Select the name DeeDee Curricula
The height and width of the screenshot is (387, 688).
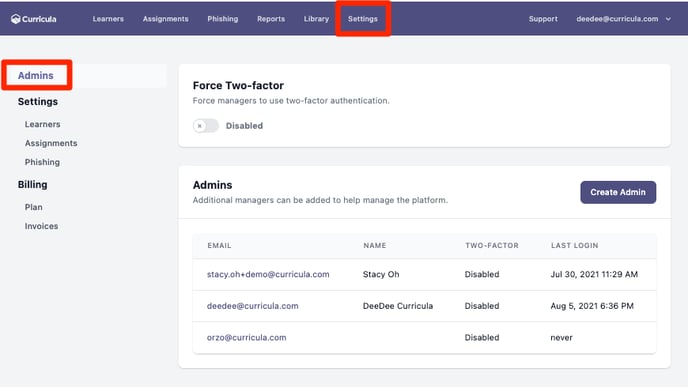point(398,306)
